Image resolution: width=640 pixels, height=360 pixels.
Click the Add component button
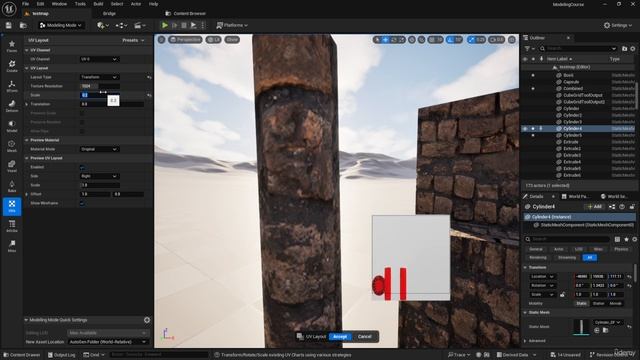[x=594, y=207]
